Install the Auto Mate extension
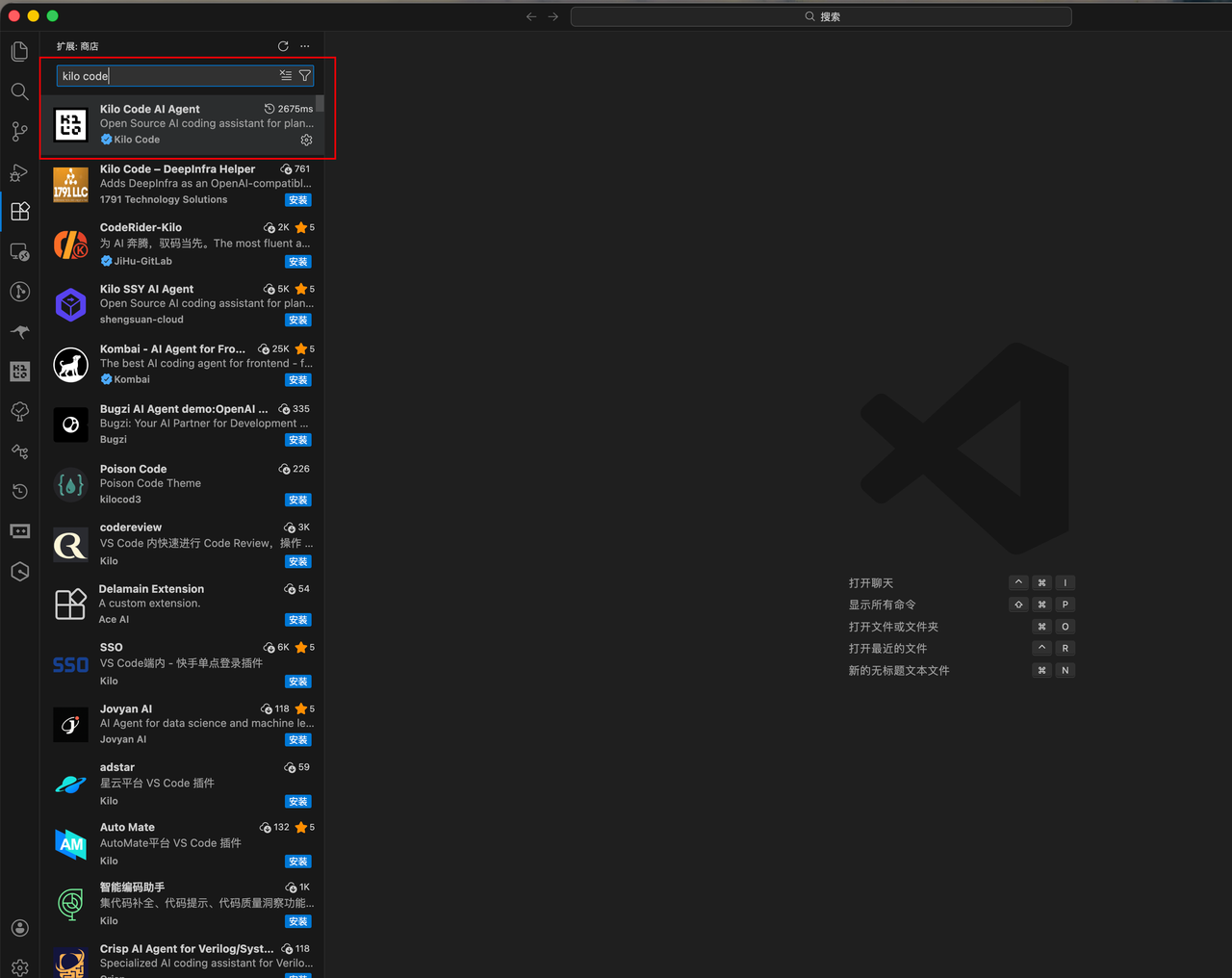The width and height of the screenshot is (1232, 978). [x=298, y=862]
